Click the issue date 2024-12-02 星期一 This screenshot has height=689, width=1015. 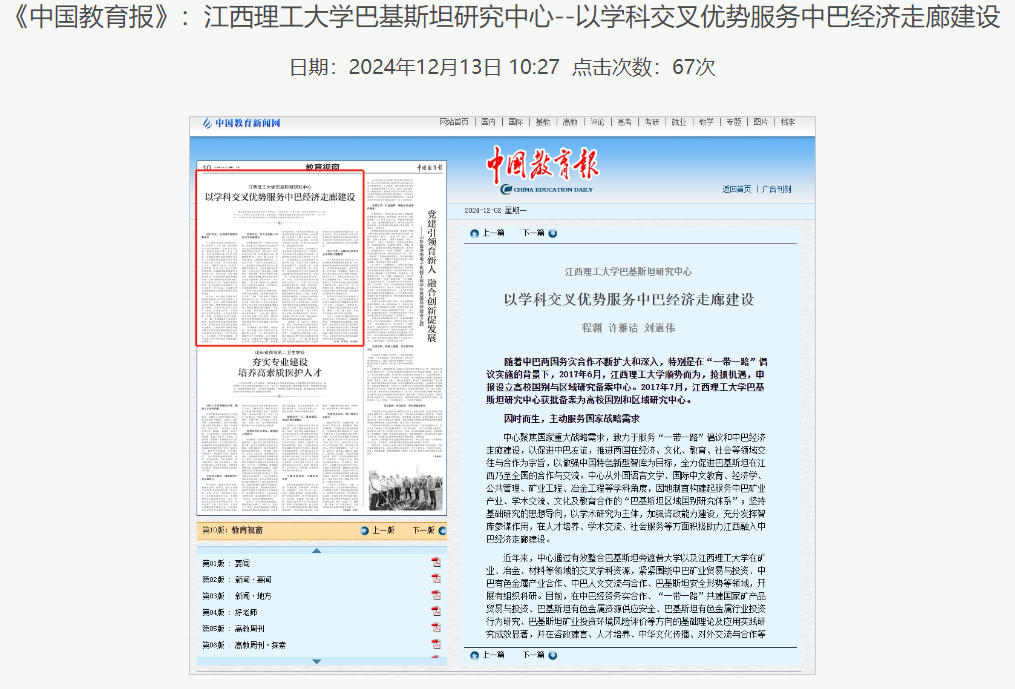[x=495, y=210]
